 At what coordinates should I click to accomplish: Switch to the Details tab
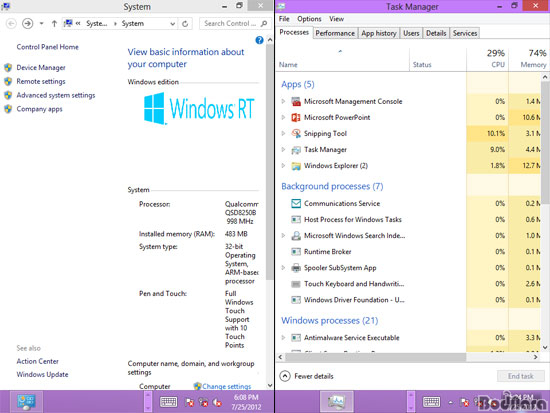(x=436, y=33)
